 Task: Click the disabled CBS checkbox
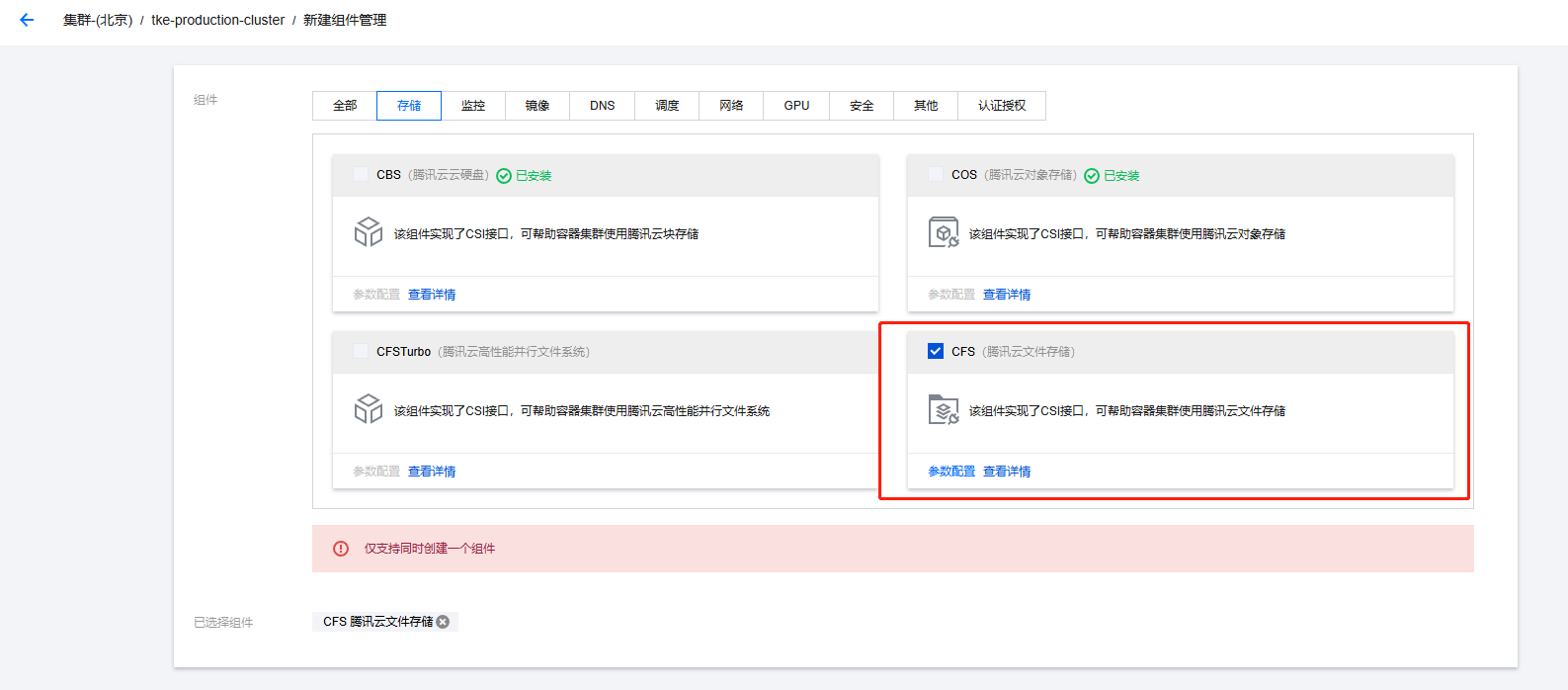click(x=361, y=174)
